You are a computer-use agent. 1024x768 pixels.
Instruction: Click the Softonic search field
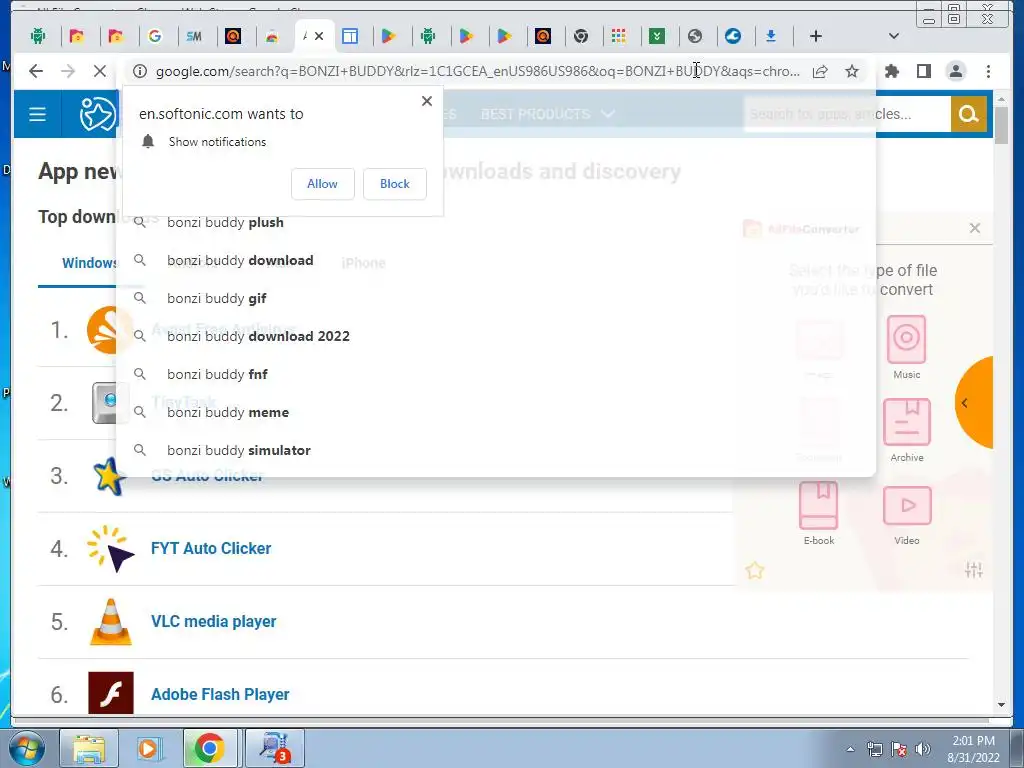click(x=847, y=114)
